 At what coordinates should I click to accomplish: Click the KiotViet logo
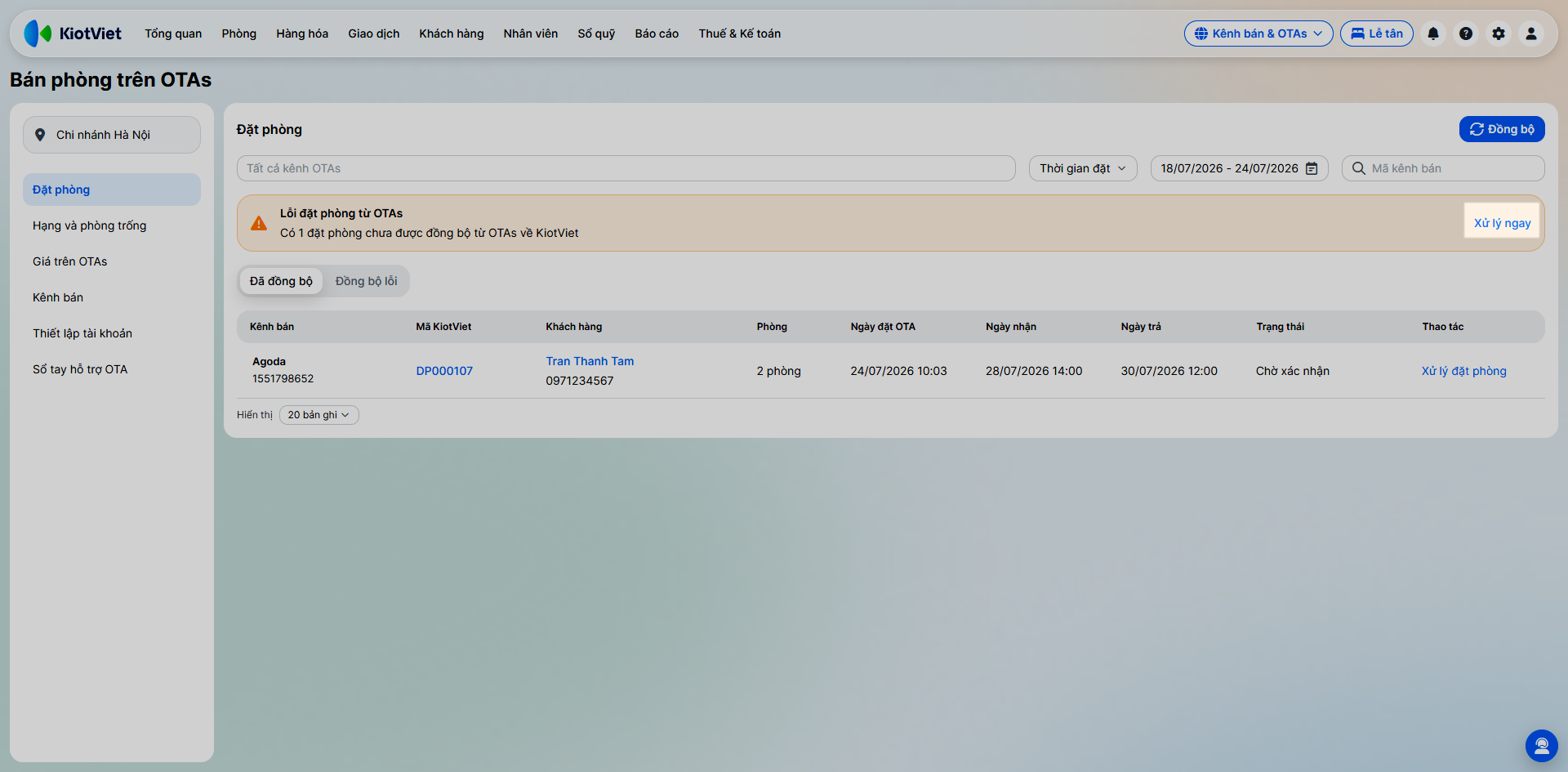pyautogui.click(x=73, y=33)
